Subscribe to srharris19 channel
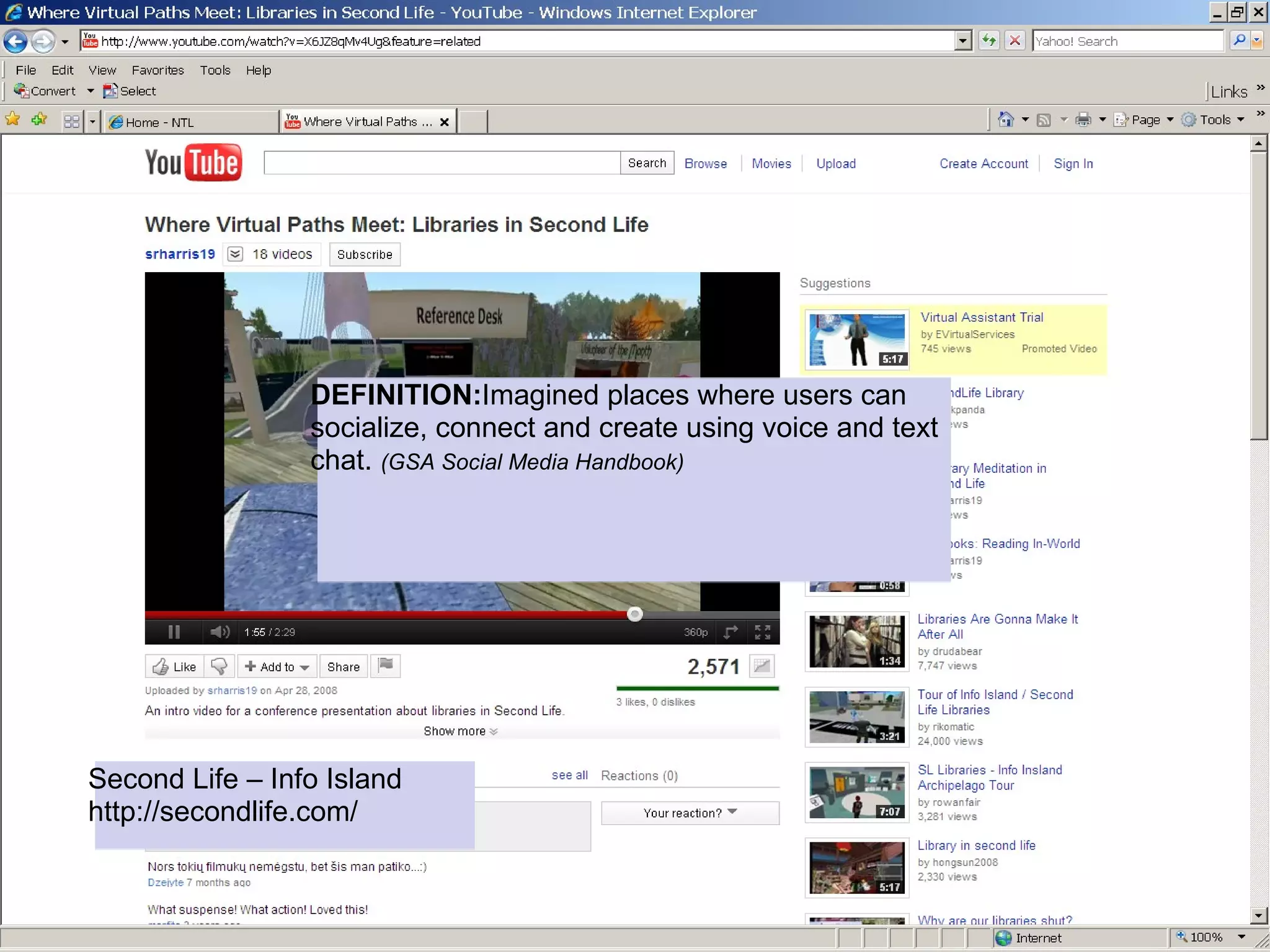The height and width of the screenshot is (952, 1270). [x=365, y=255]
